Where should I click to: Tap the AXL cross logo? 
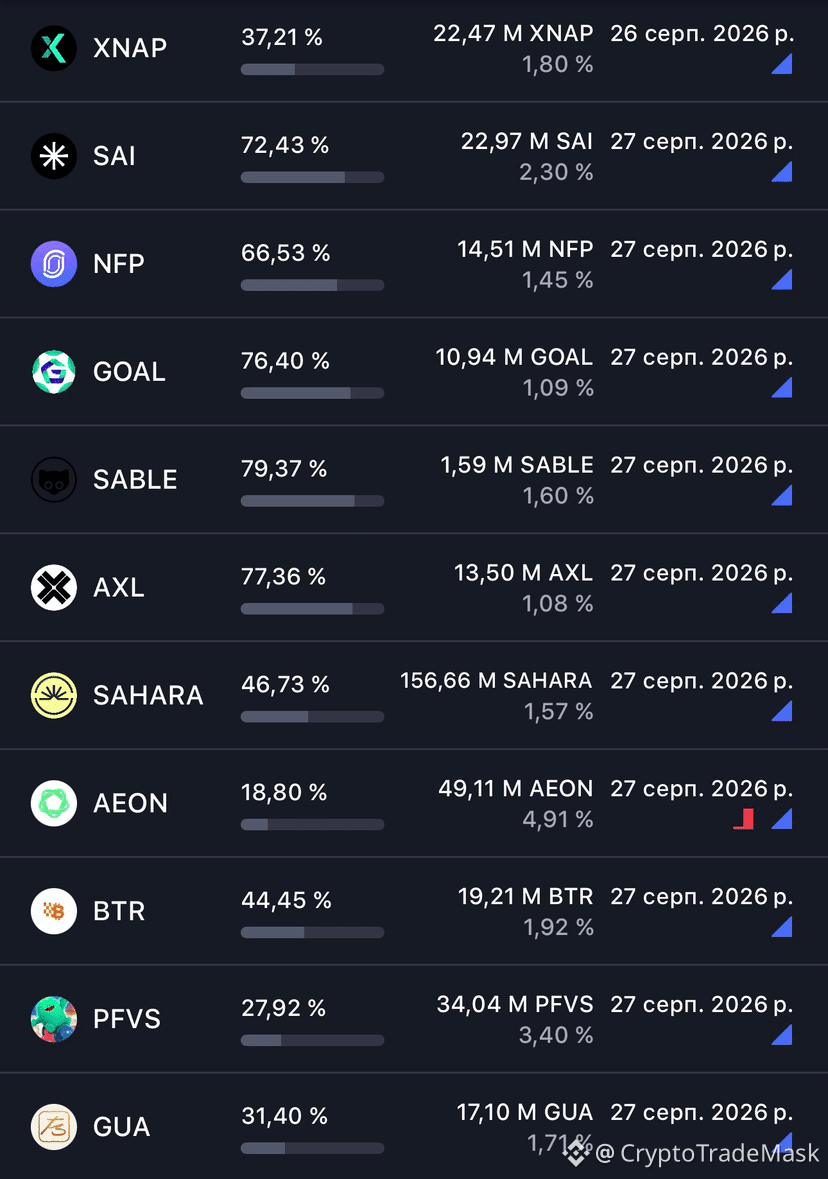pos(53,587)
